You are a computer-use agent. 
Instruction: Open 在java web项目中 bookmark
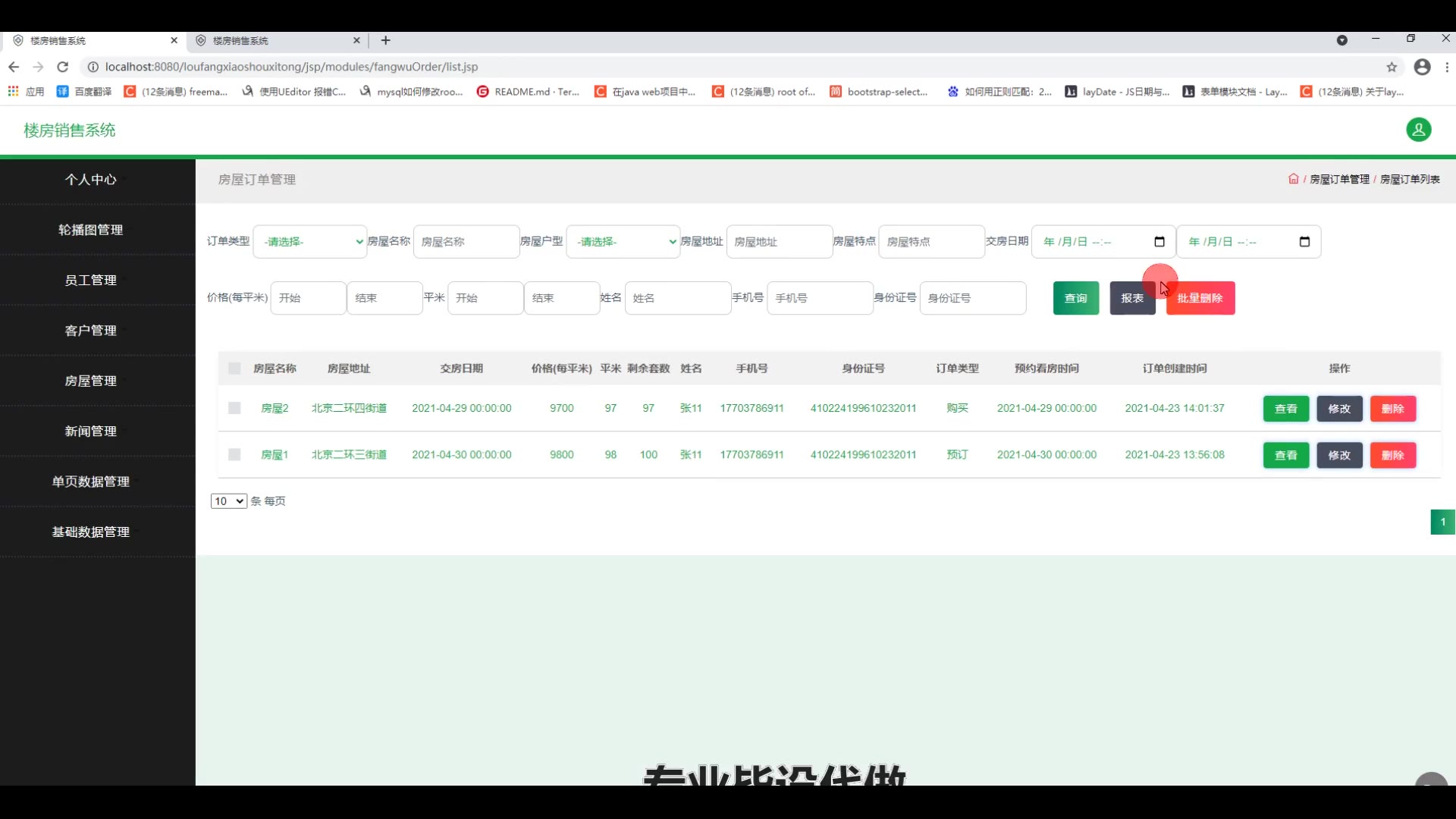coord(645,92)
